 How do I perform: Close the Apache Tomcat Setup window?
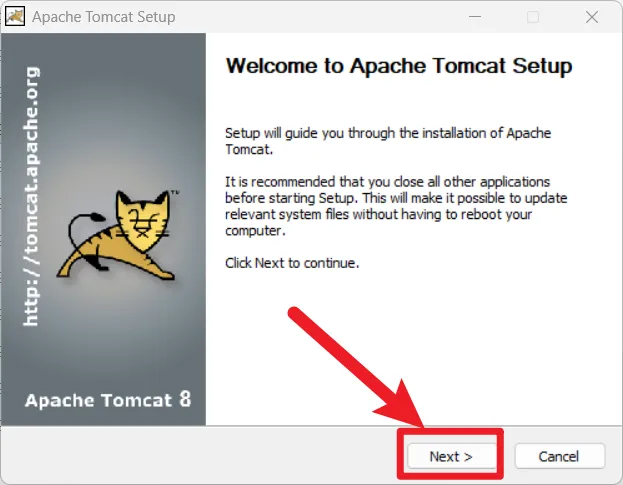[x=592, y=17]
